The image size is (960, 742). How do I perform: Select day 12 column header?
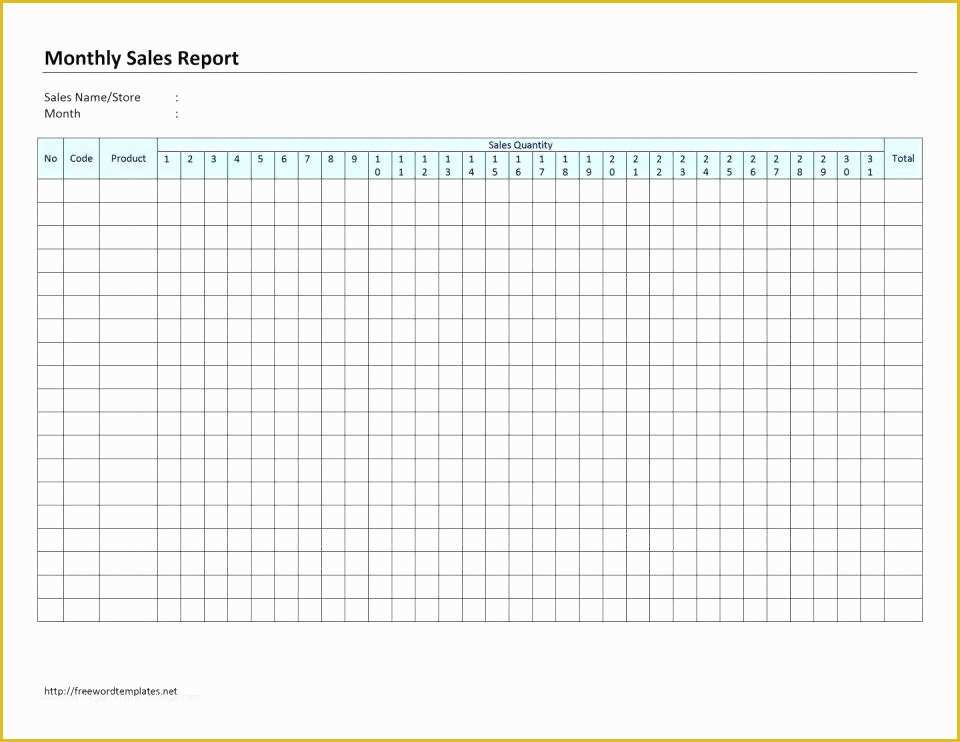point(427,165)
